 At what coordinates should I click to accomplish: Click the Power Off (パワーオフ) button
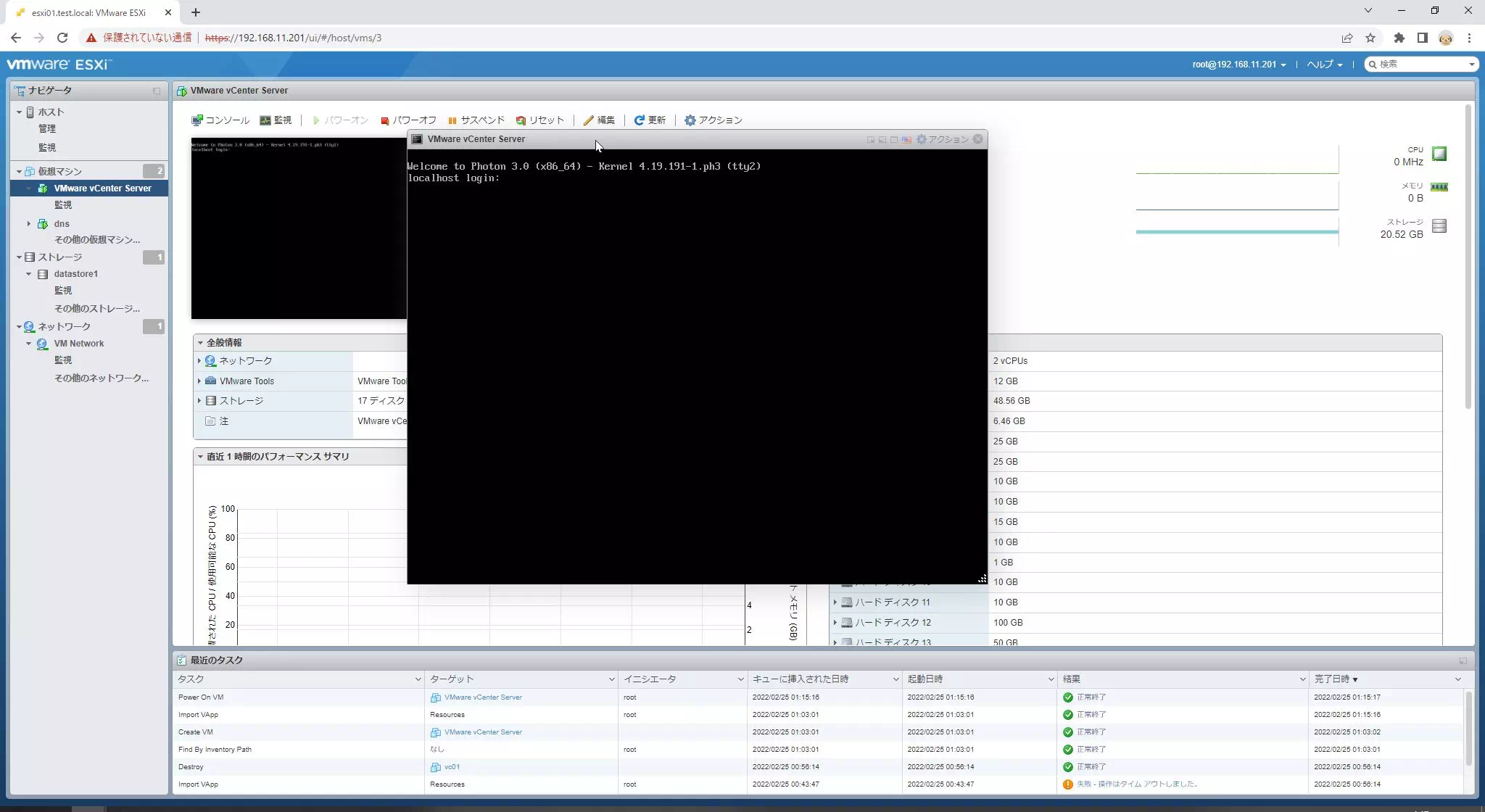point(408,120)
